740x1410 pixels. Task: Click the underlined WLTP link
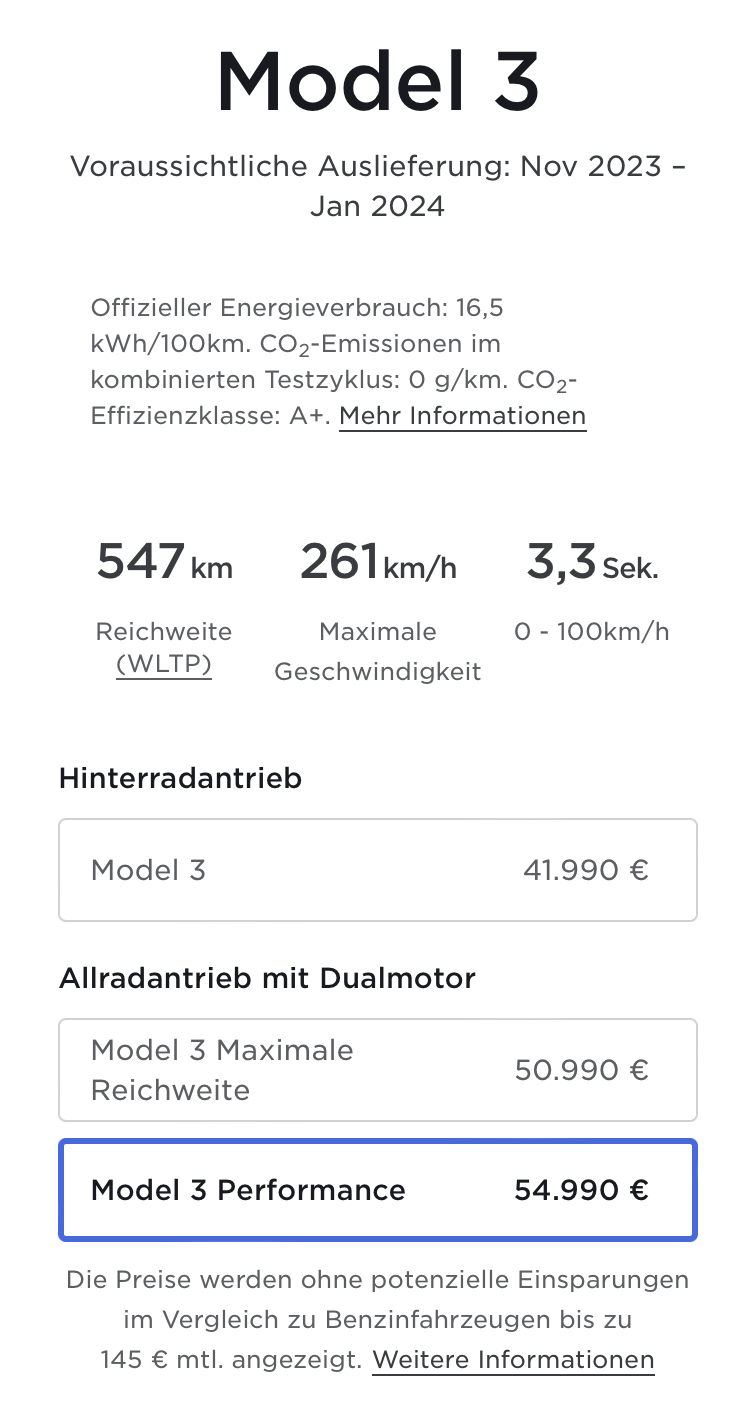164,664
